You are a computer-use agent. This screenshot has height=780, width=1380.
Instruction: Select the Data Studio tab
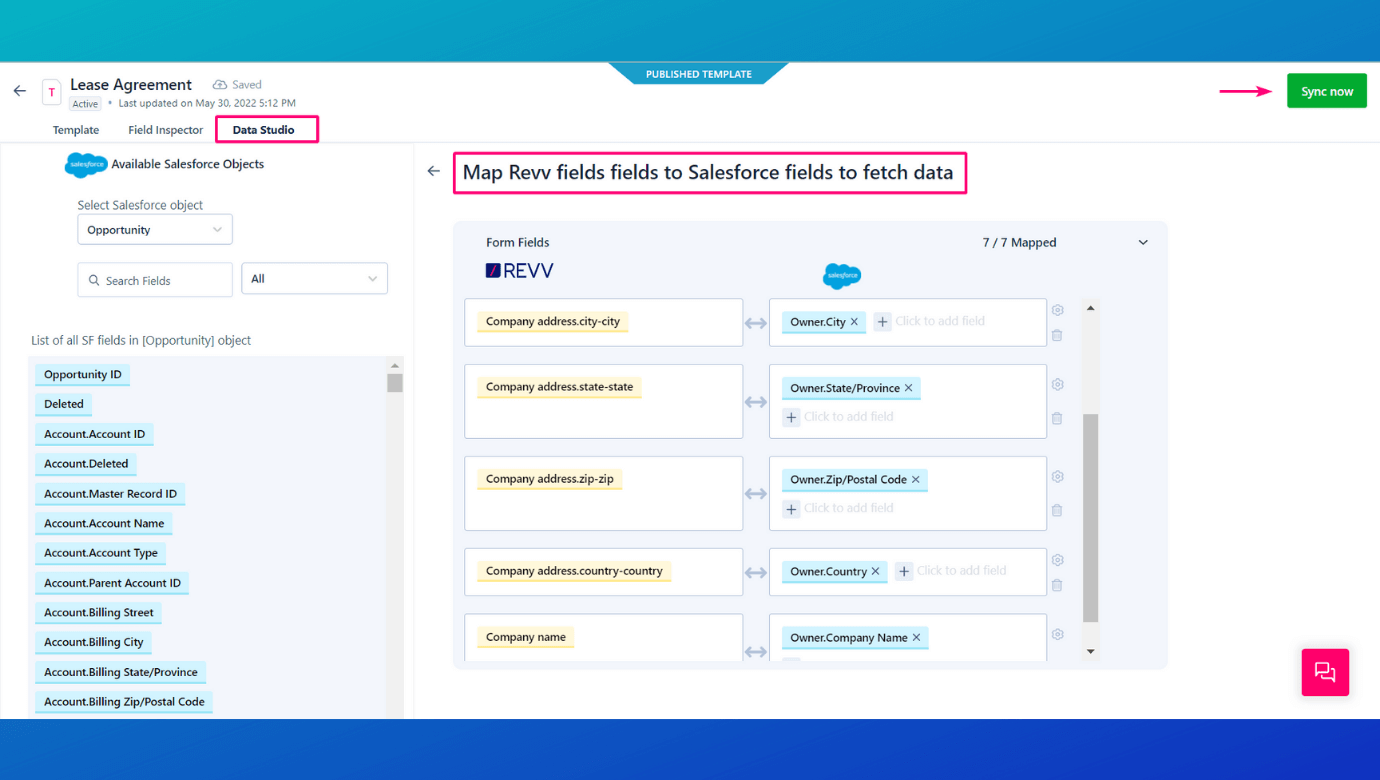(264, 130)
